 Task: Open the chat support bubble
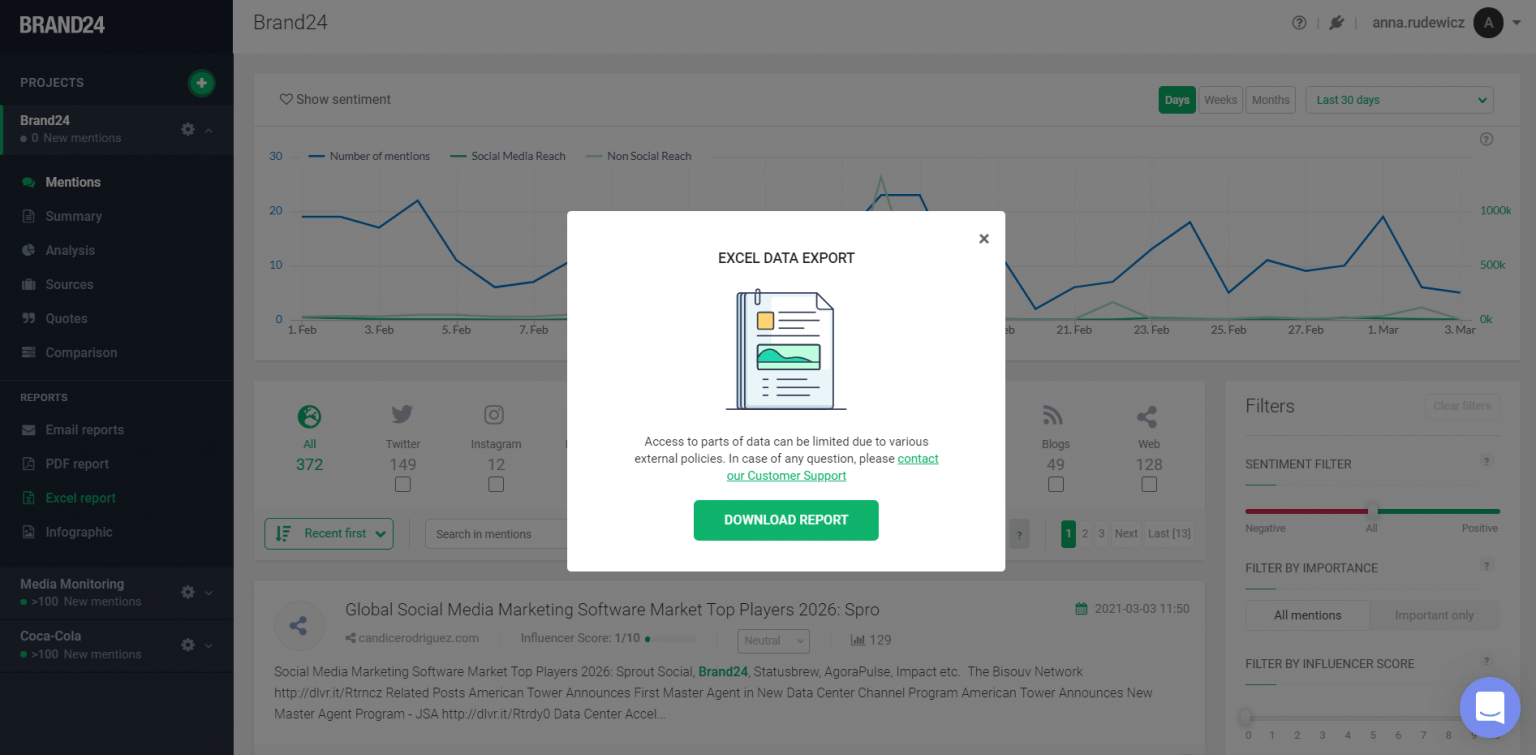tap(1489, 707)
